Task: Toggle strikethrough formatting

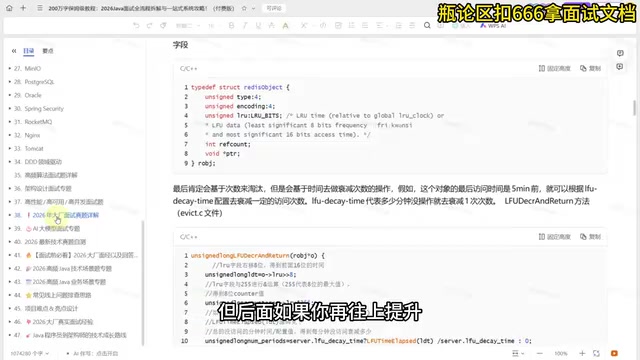Action: pyautogui.click(x=271, y=25)
